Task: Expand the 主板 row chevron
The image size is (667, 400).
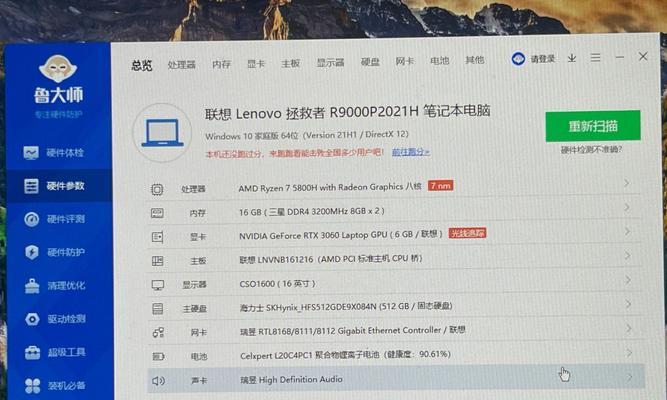Action: [x=627, y=256]
